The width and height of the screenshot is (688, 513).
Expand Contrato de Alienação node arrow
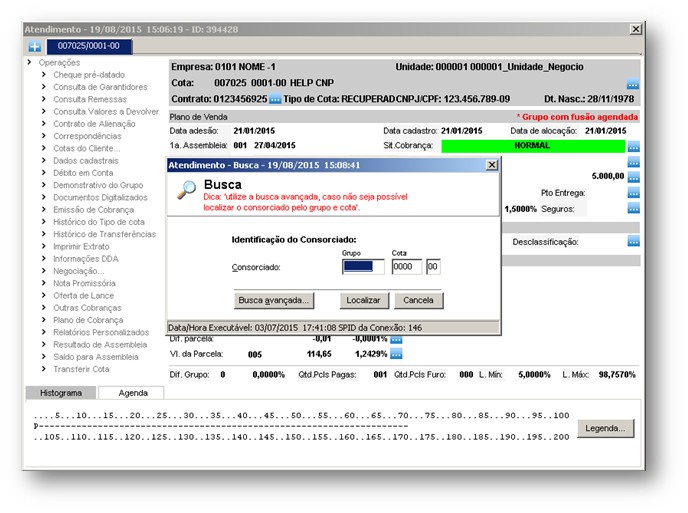[44, 124]
